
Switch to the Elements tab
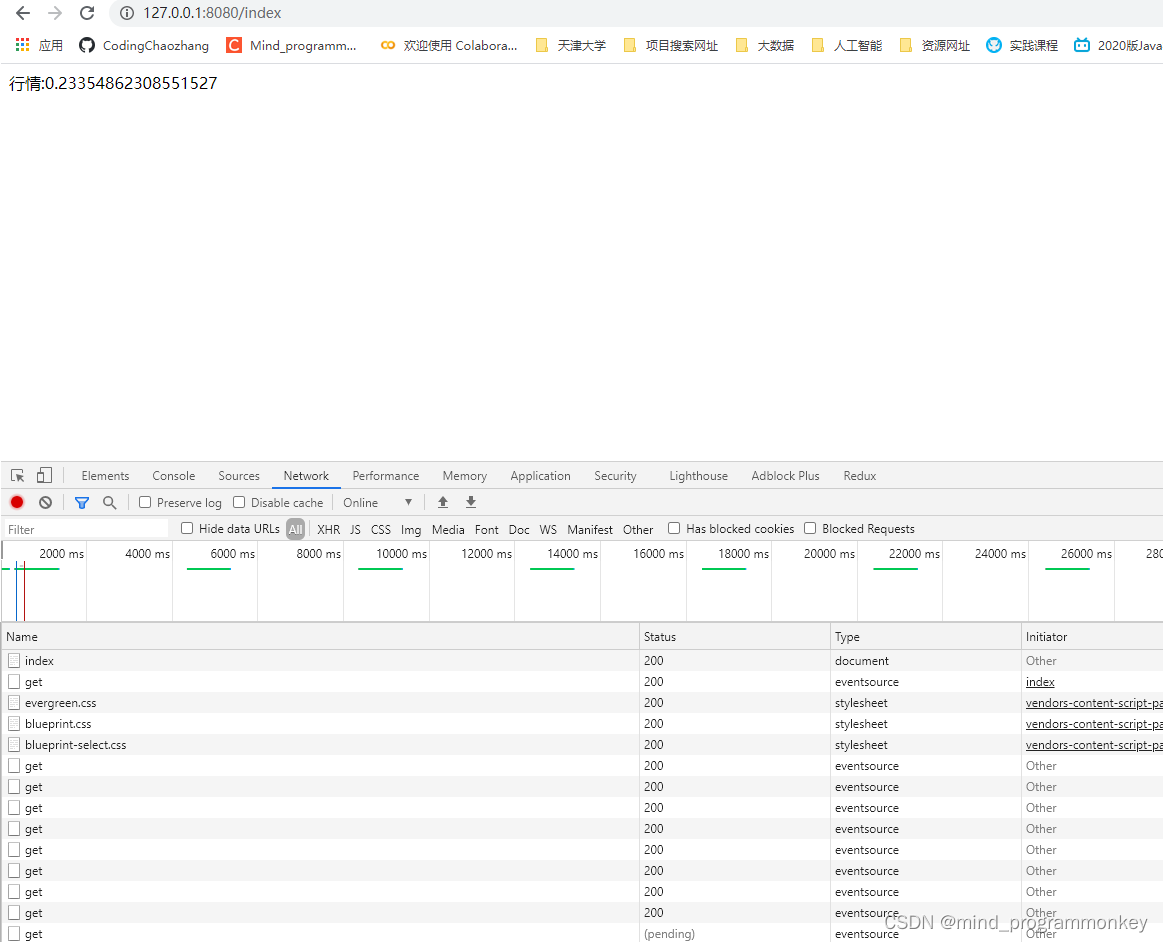pyautogui.click(x=105, y=475)
